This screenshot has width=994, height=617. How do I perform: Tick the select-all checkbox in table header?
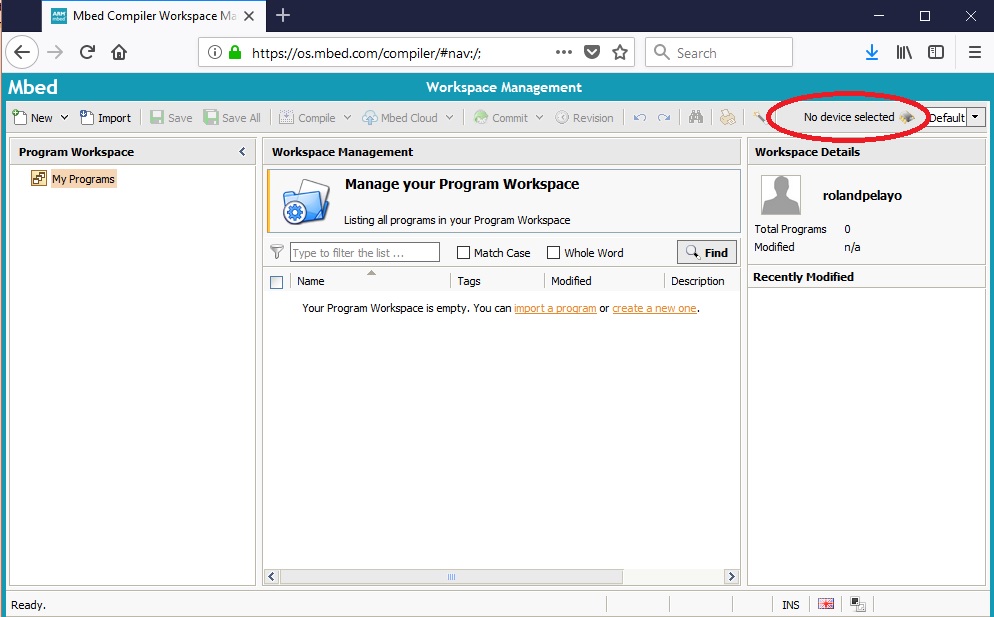click(276, 282)
